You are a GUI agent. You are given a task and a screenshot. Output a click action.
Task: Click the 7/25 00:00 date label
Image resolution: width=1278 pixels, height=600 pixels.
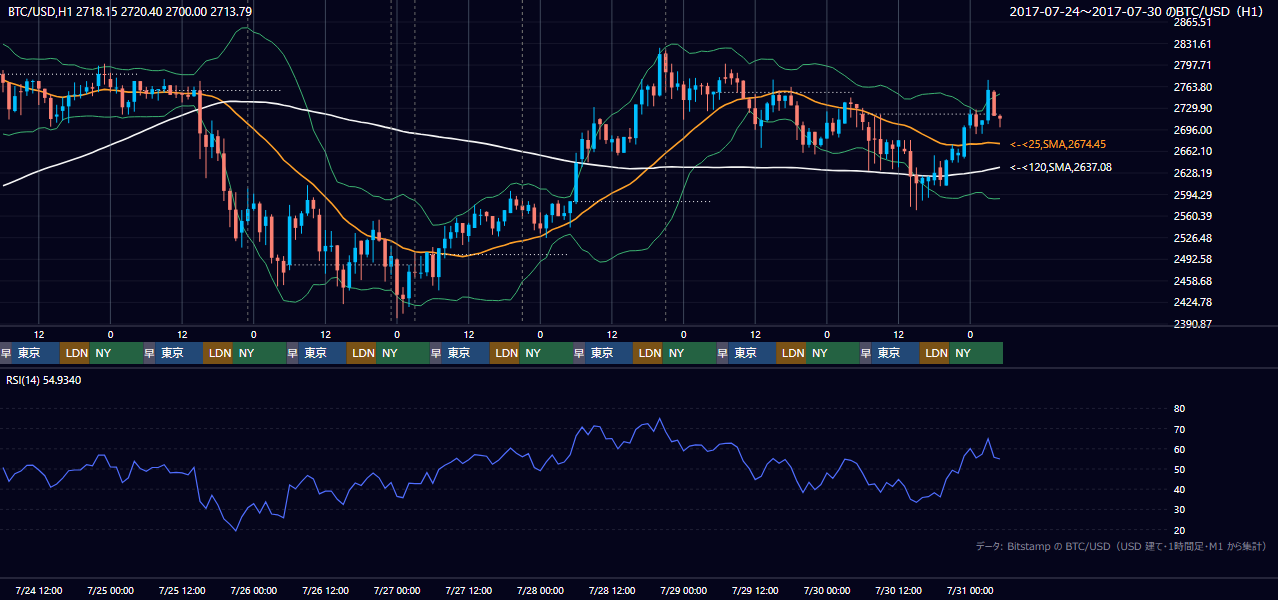(111, 590)
